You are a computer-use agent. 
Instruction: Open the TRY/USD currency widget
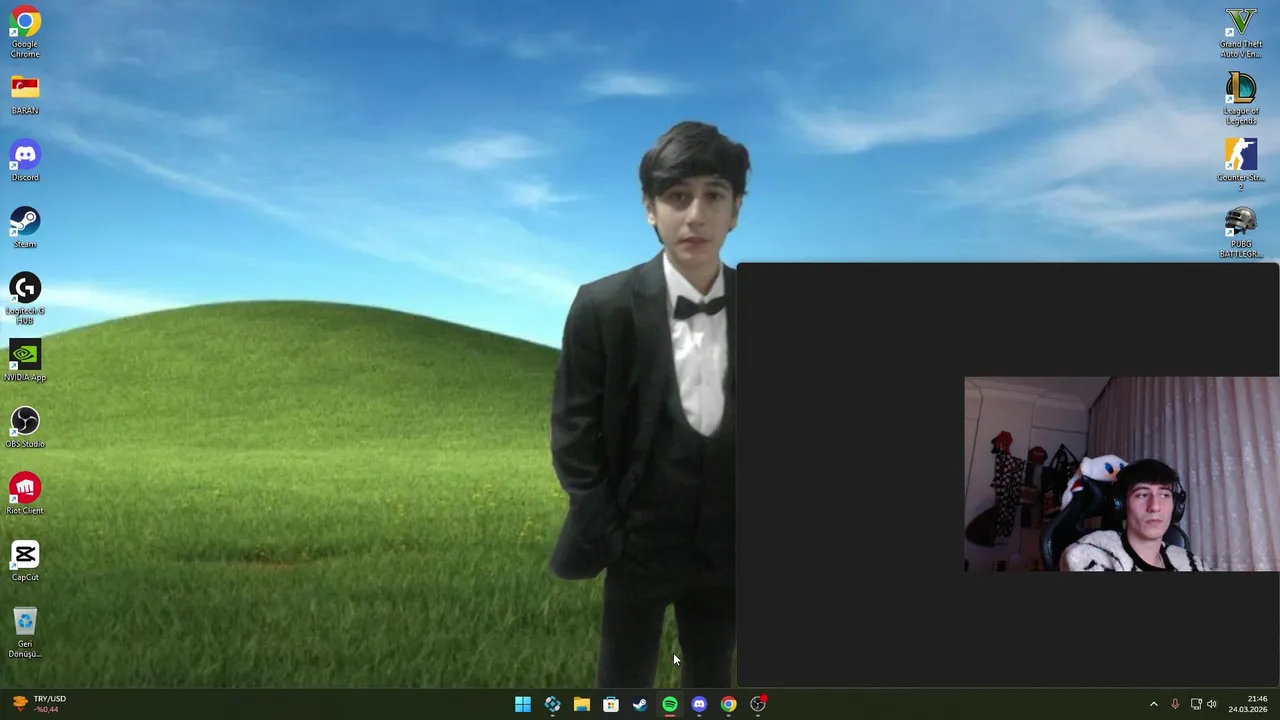pyautogui.click(x=38, y=704)
